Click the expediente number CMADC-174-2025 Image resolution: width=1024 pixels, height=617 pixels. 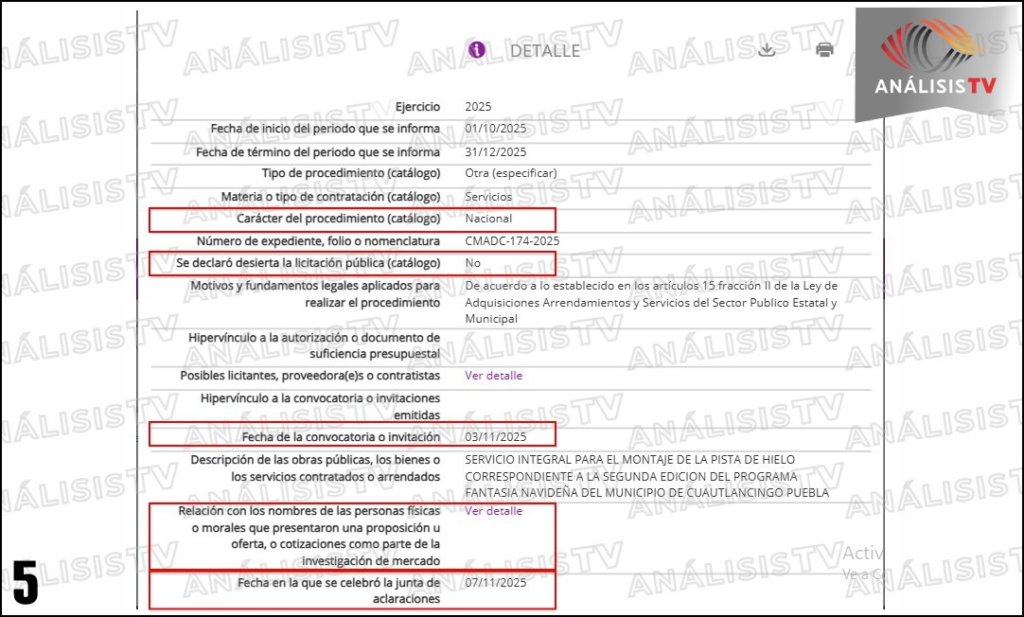coord(512,241)
